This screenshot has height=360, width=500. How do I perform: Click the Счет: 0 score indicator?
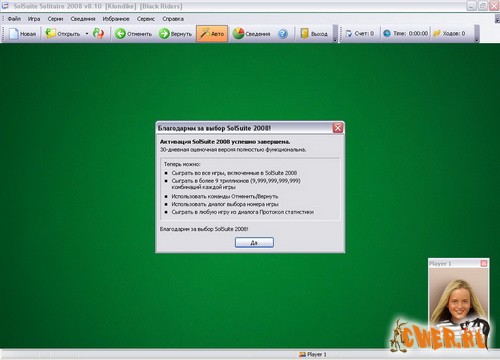tap(360, 34)
